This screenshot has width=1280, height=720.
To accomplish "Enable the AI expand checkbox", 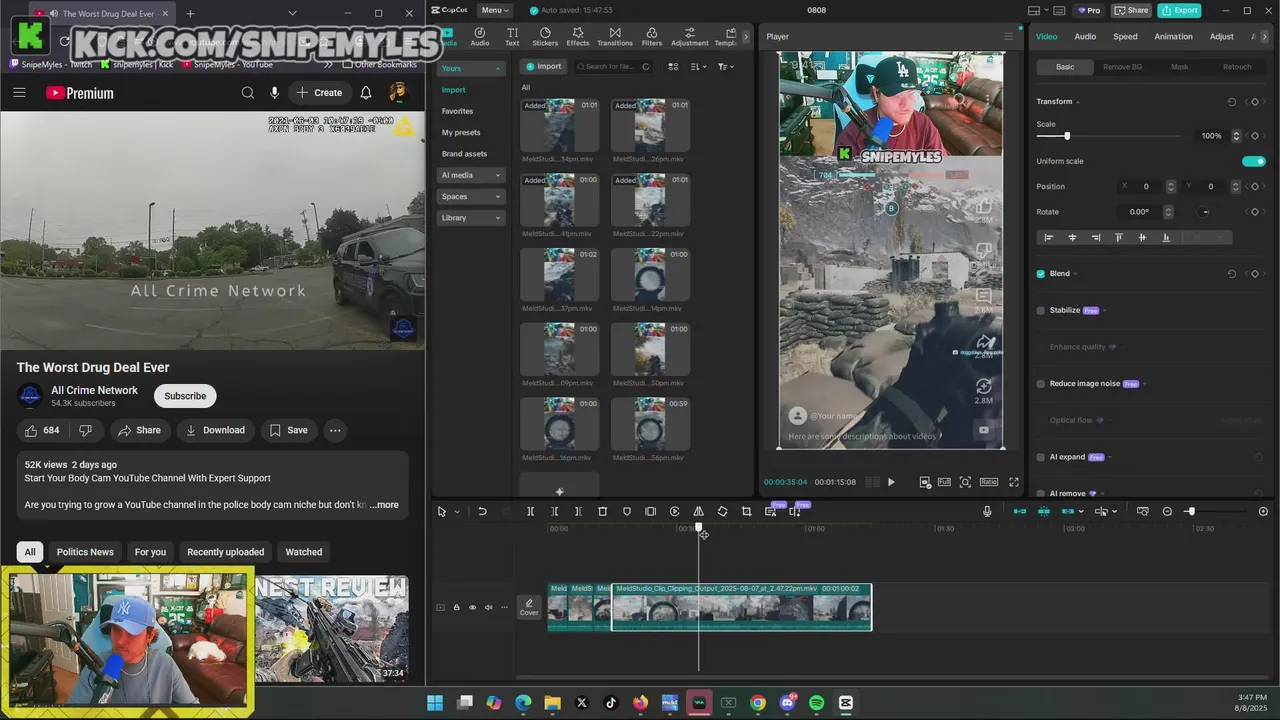I will click(x=1041, y=457).
